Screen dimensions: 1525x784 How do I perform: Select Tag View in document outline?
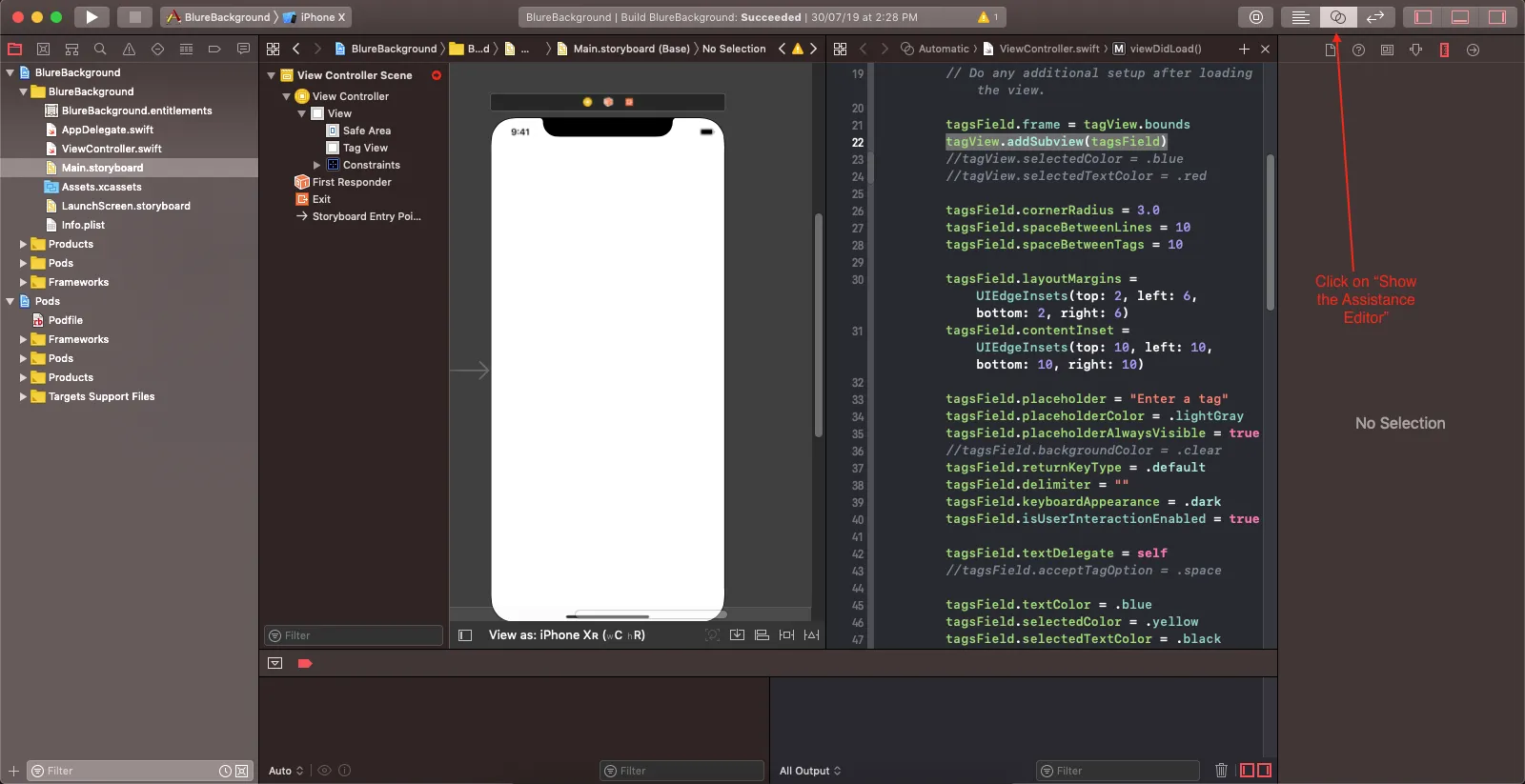coord(365,148)
